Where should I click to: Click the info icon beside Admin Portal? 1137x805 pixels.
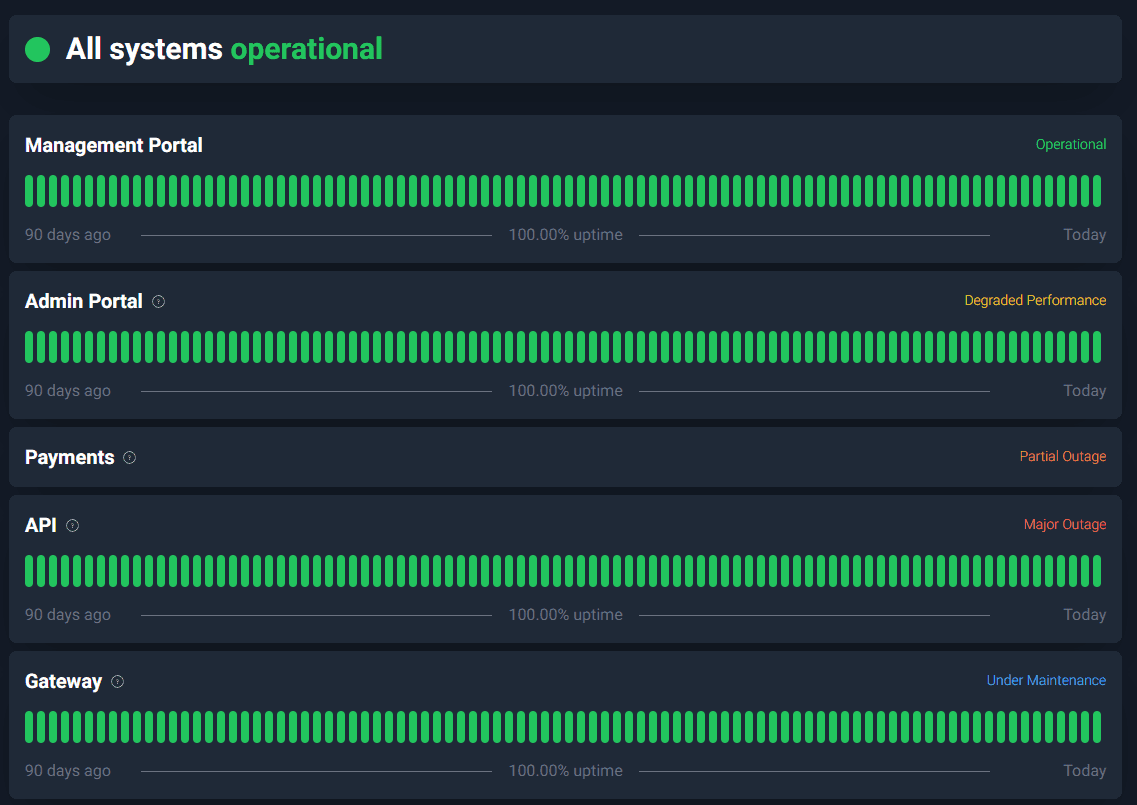coord(159,301)
